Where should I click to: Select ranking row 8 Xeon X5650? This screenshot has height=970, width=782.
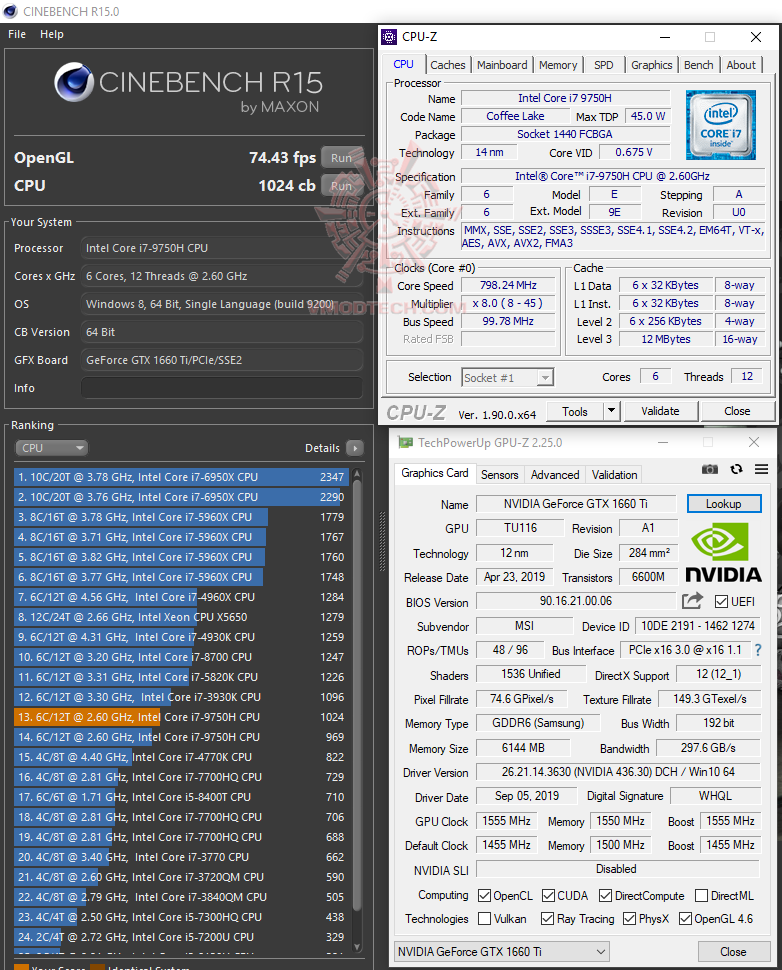coord(181,617)
